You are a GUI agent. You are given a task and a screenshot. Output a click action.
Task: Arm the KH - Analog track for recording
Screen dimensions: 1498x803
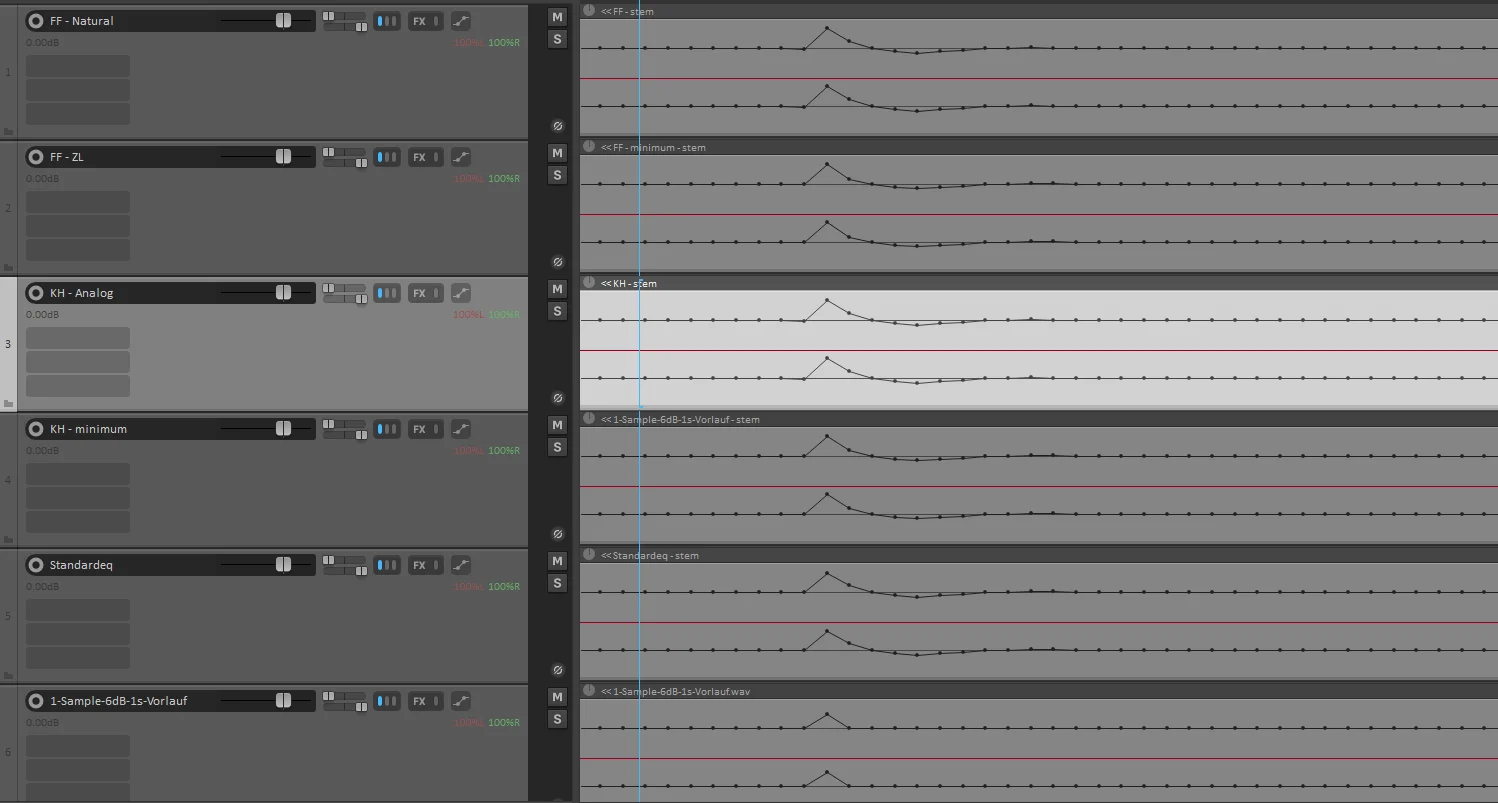(x=36, y=293)
